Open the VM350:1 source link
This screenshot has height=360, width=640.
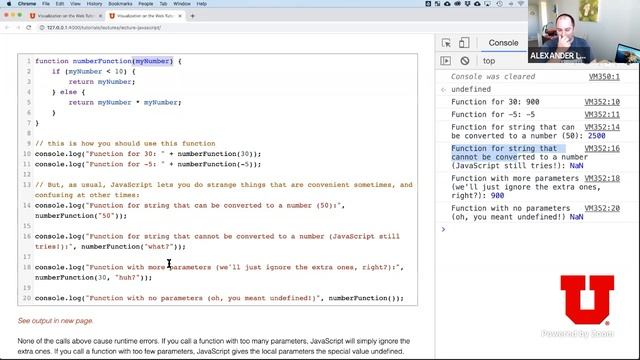[604, 77]
